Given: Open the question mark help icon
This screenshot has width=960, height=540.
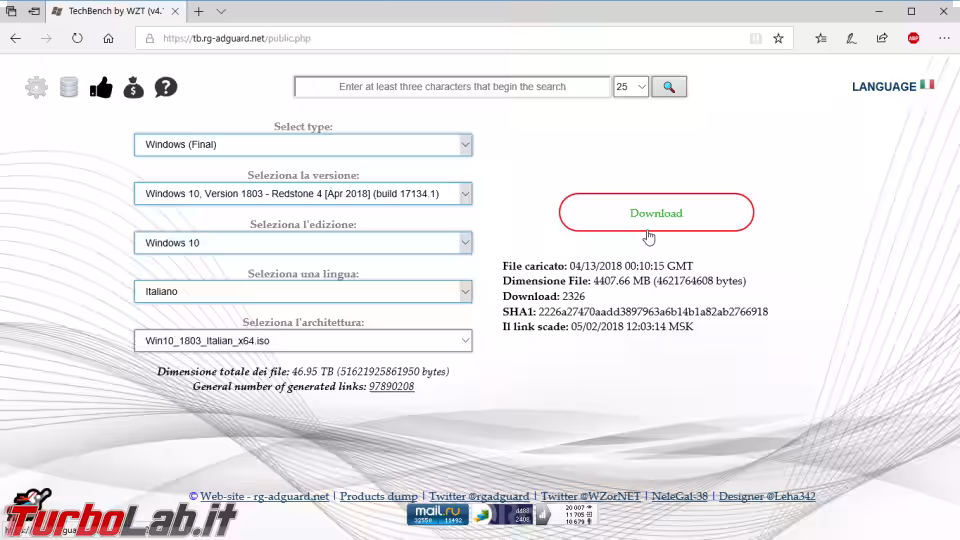Looking at the screenshot, I should click(x=166, y=88).
